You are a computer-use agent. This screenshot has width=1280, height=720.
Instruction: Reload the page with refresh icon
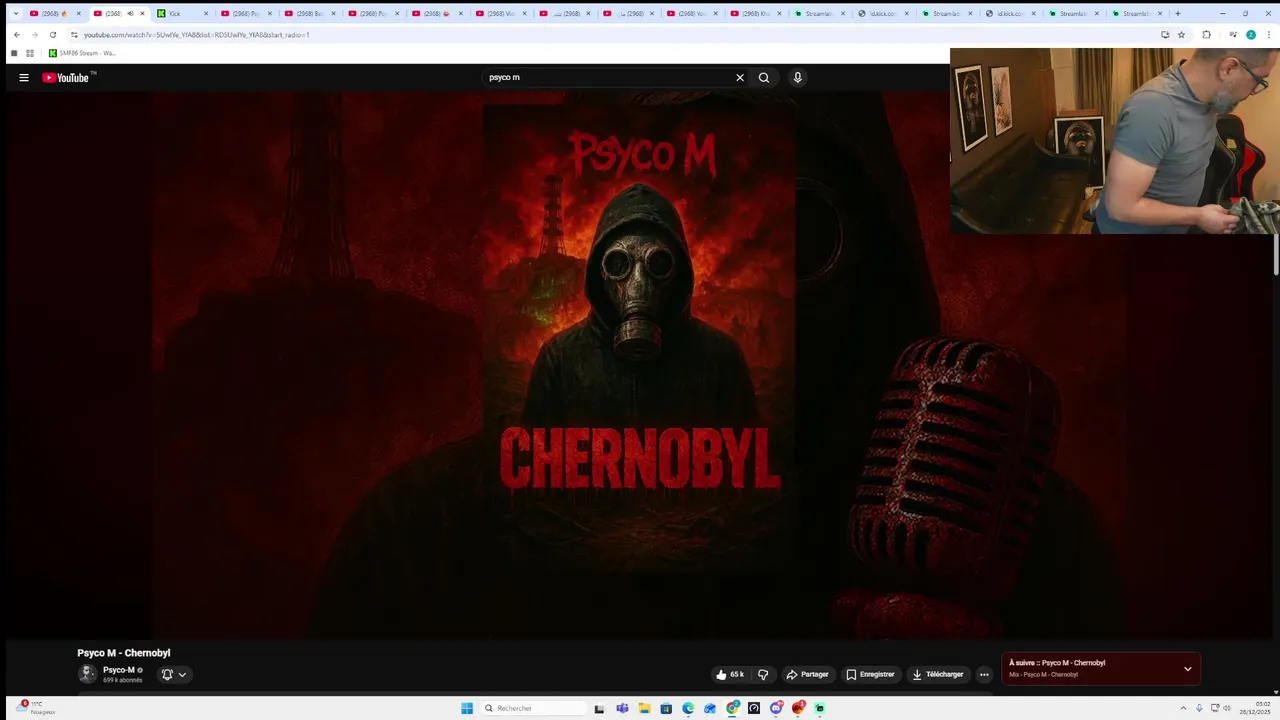[53, 34]
